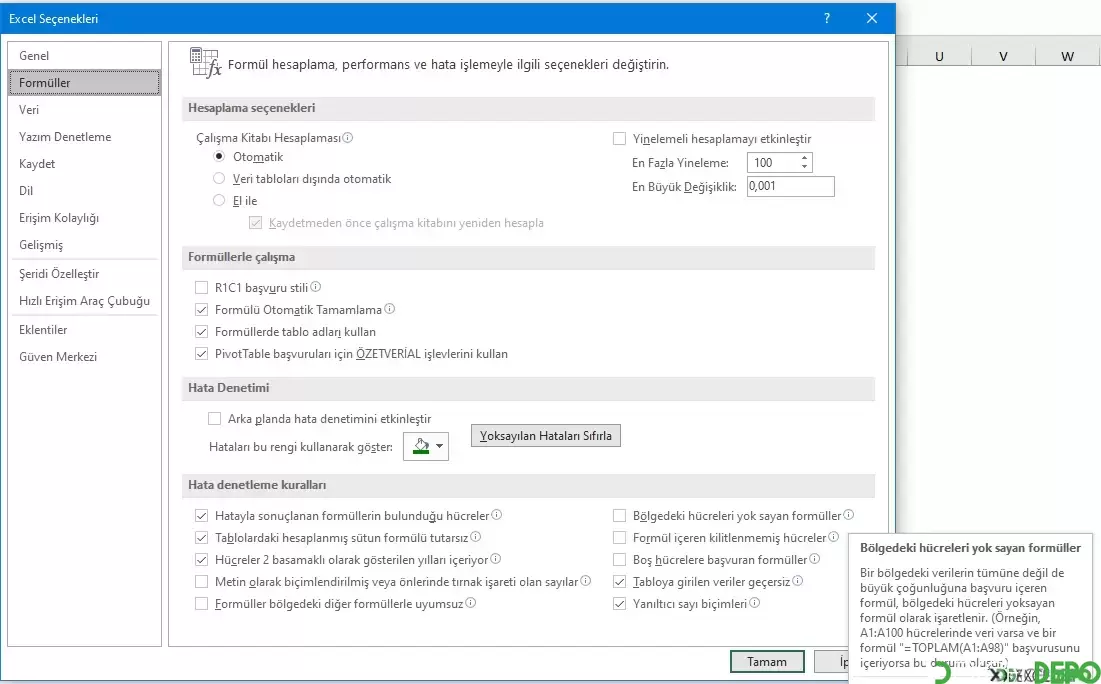This screenshot has width=1101, height=684.
Task: Check Formüller bölgedeki diğer formüllerle uyumsuz
Action: coord(202,603)
